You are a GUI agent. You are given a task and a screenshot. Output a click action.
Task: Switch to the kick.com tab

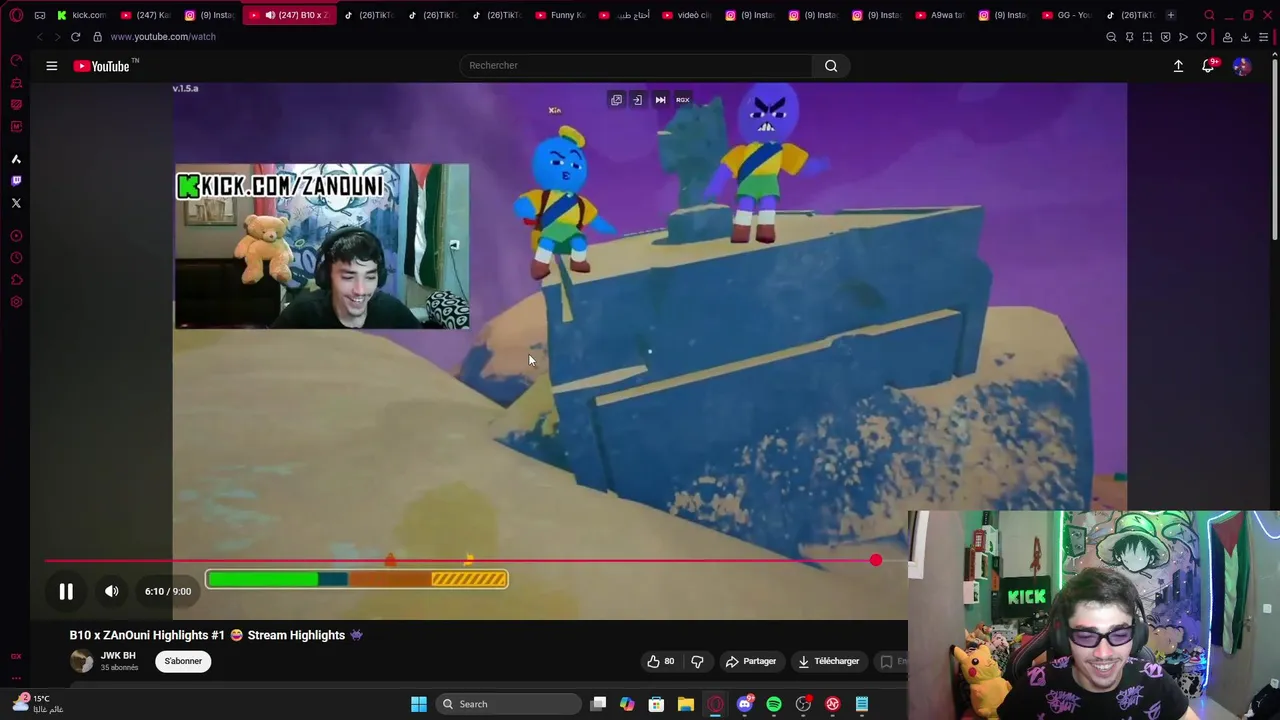tap(81, 15)
